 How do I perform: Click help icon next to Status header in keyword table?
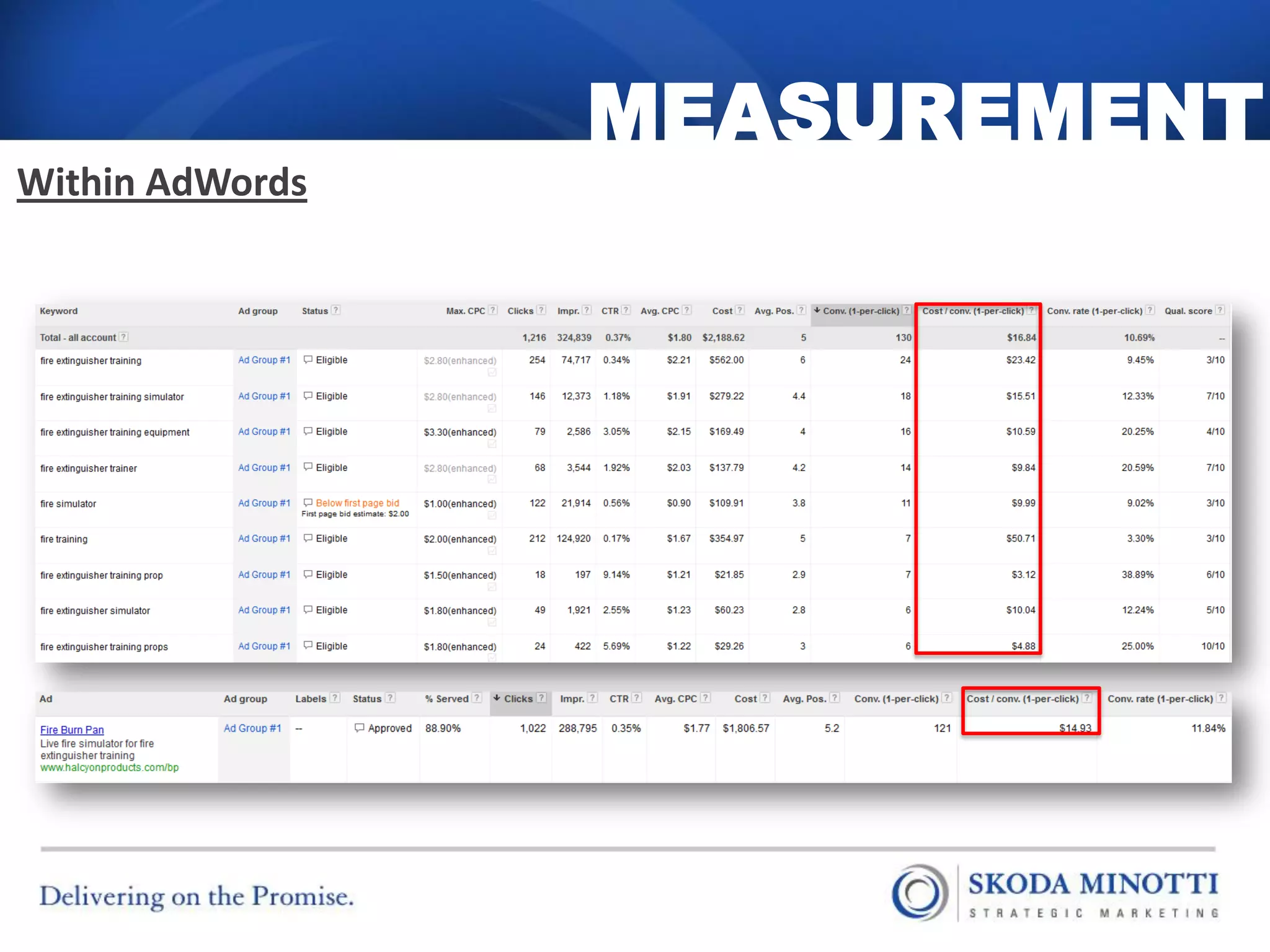tap(335, 310)
